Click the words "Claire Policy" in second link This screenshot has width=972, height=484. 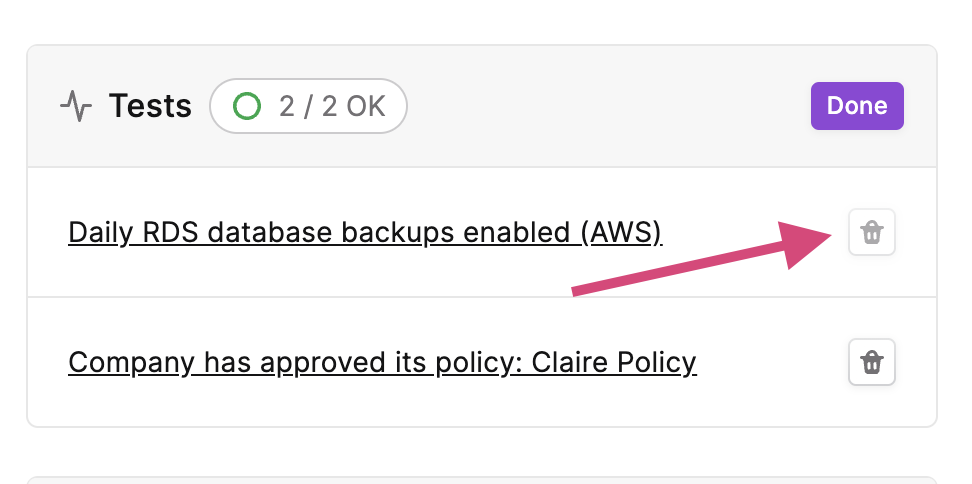point(614,363)
